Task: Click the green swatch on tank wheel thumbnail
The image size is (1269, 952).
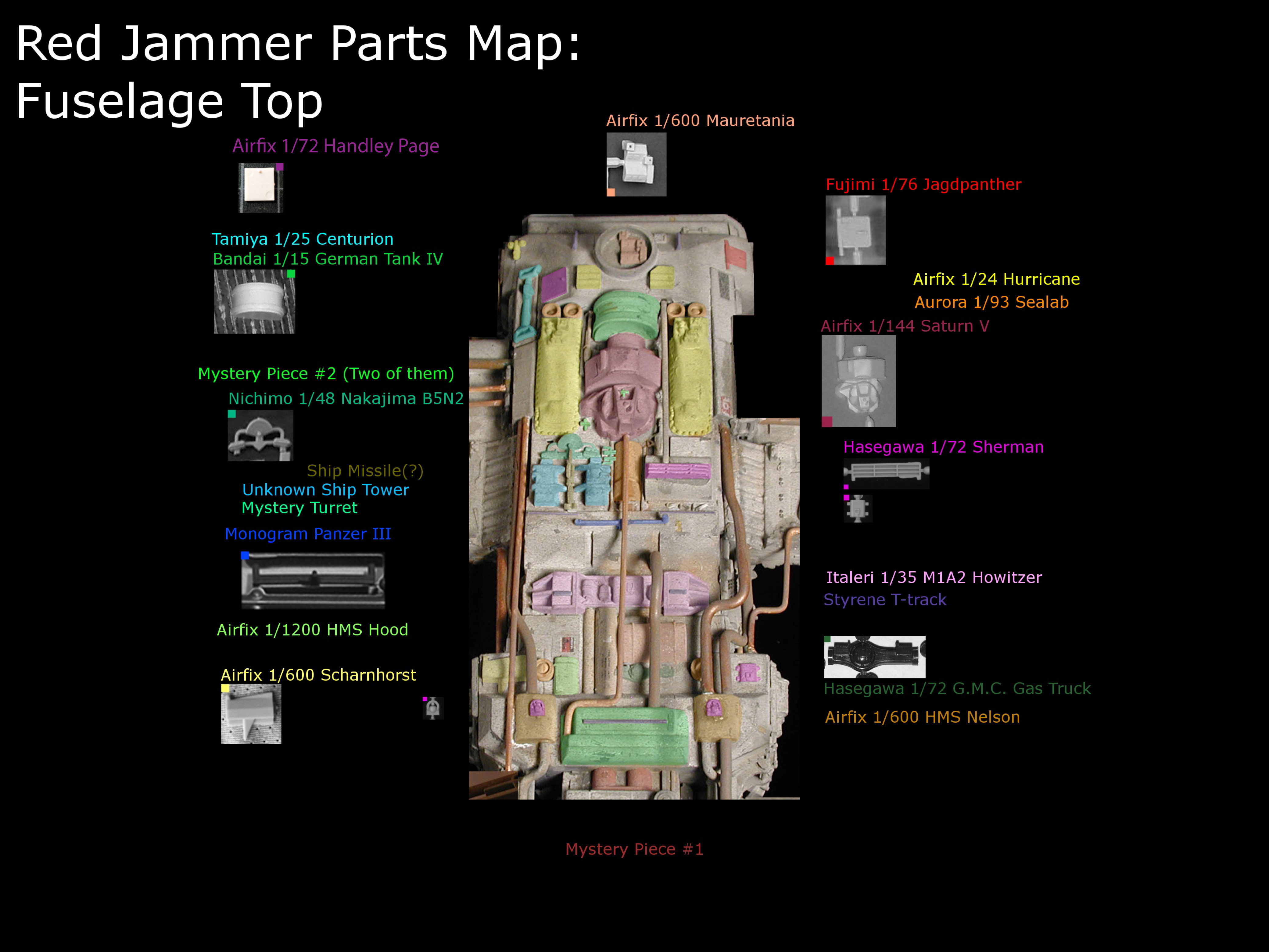Action: [291, 274]
